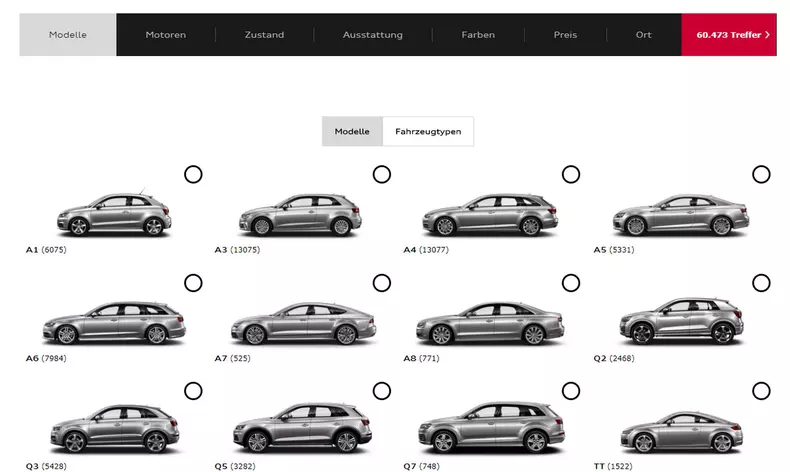Click the Q7 car image
The image size is (790, 472).
(491, 427)
